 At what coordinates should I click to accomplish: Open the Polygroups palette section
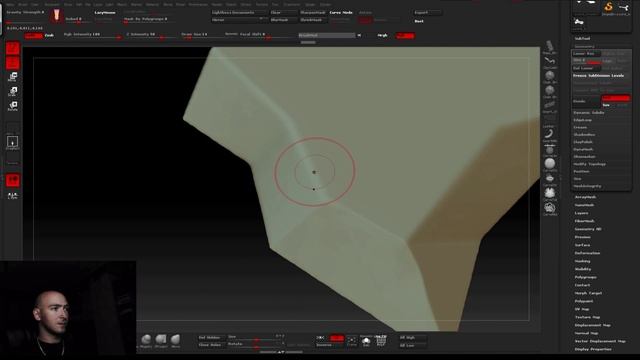click(x=586, y=277)
